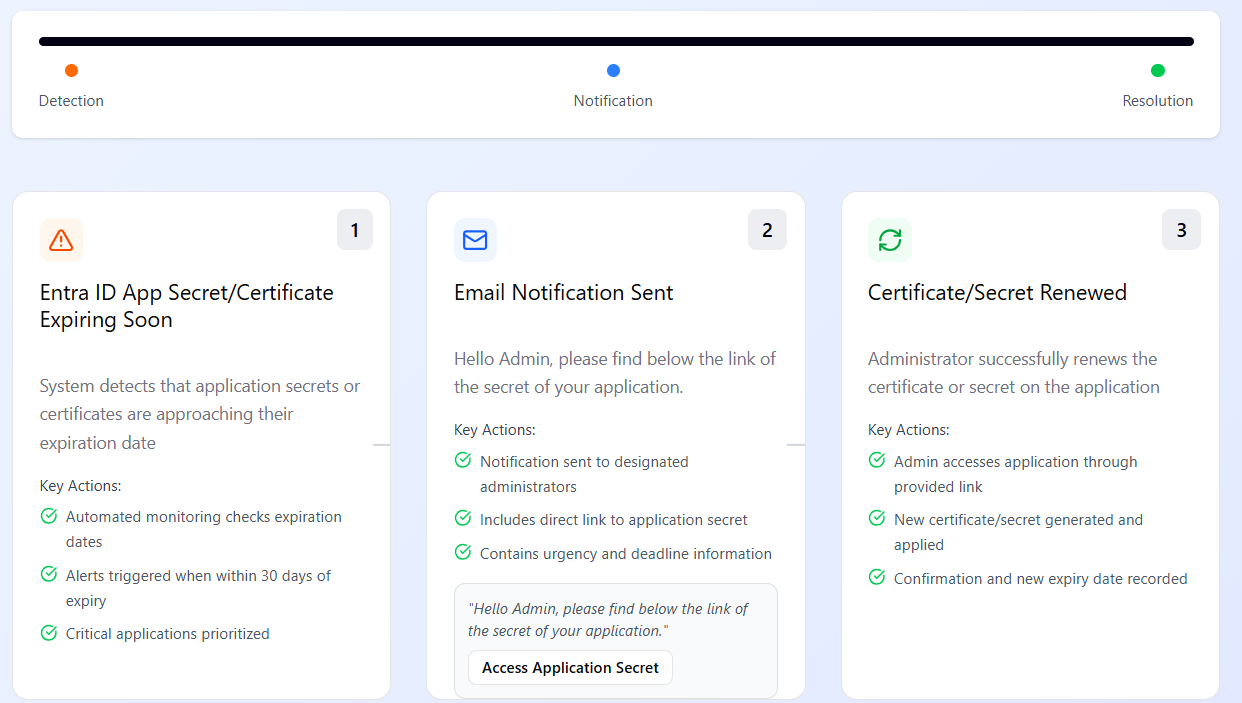Click the Entra ID App Secret/Certificate Expiring Soon heading
The image size is (1242, 703).
[x=187, y=306]
